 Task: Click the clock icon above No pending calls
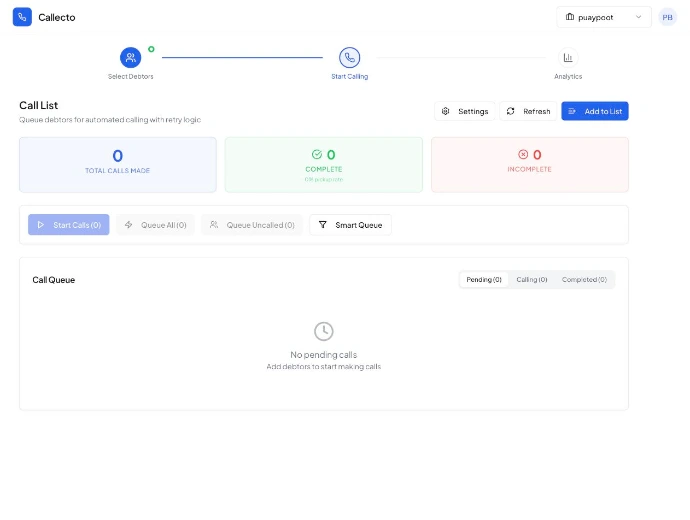[323, 331]
